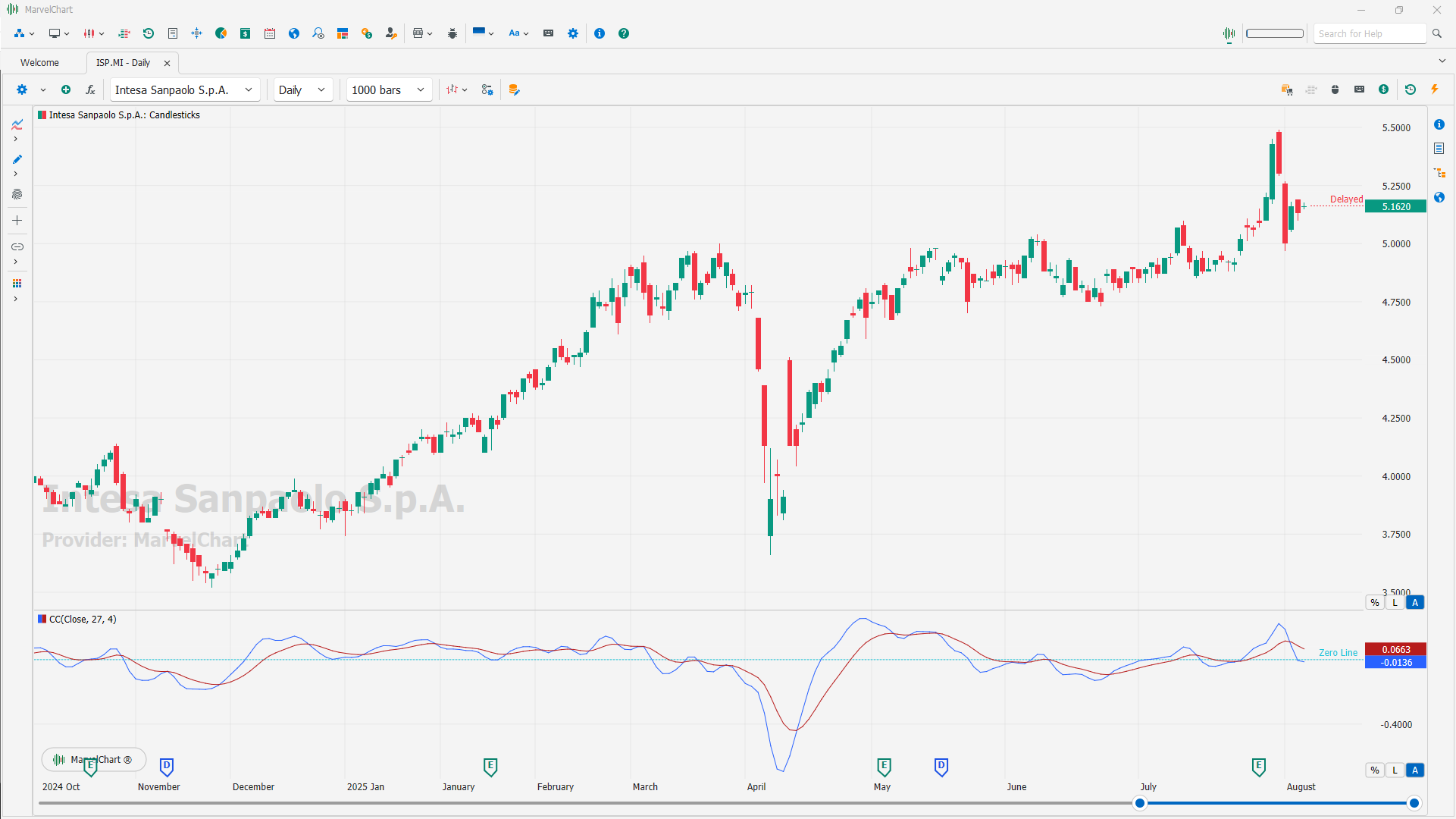Open the blue gear settings in top toolbar
Screen dimensions: 1456x819
click(x=573, y=33)
